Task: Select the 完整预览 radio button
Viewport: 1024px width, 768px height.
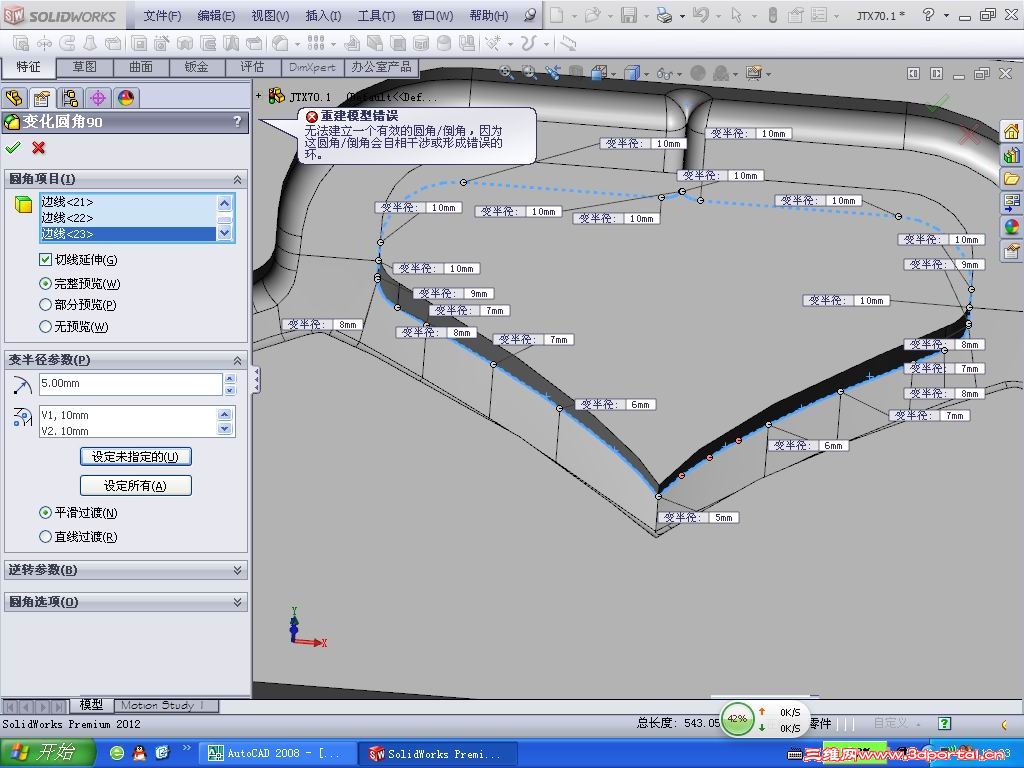Action: (x=45, y=283)
